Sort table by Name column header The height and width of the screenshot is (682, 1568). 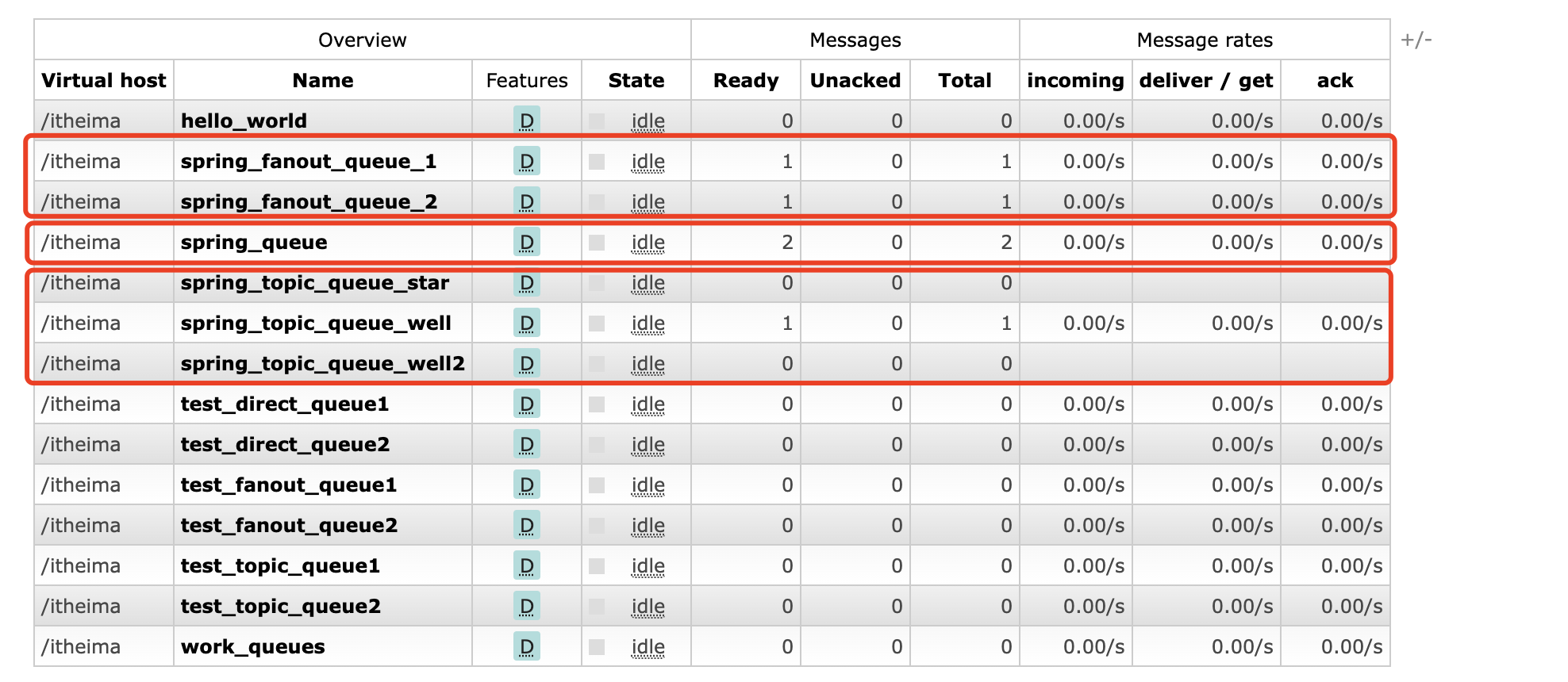point(322,80)
